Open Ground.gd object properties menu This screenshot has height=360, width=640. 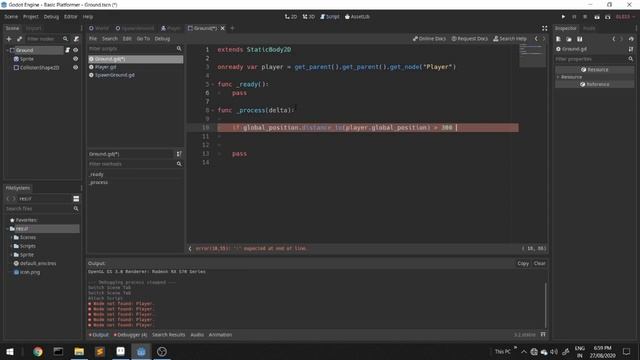point(631,49)
